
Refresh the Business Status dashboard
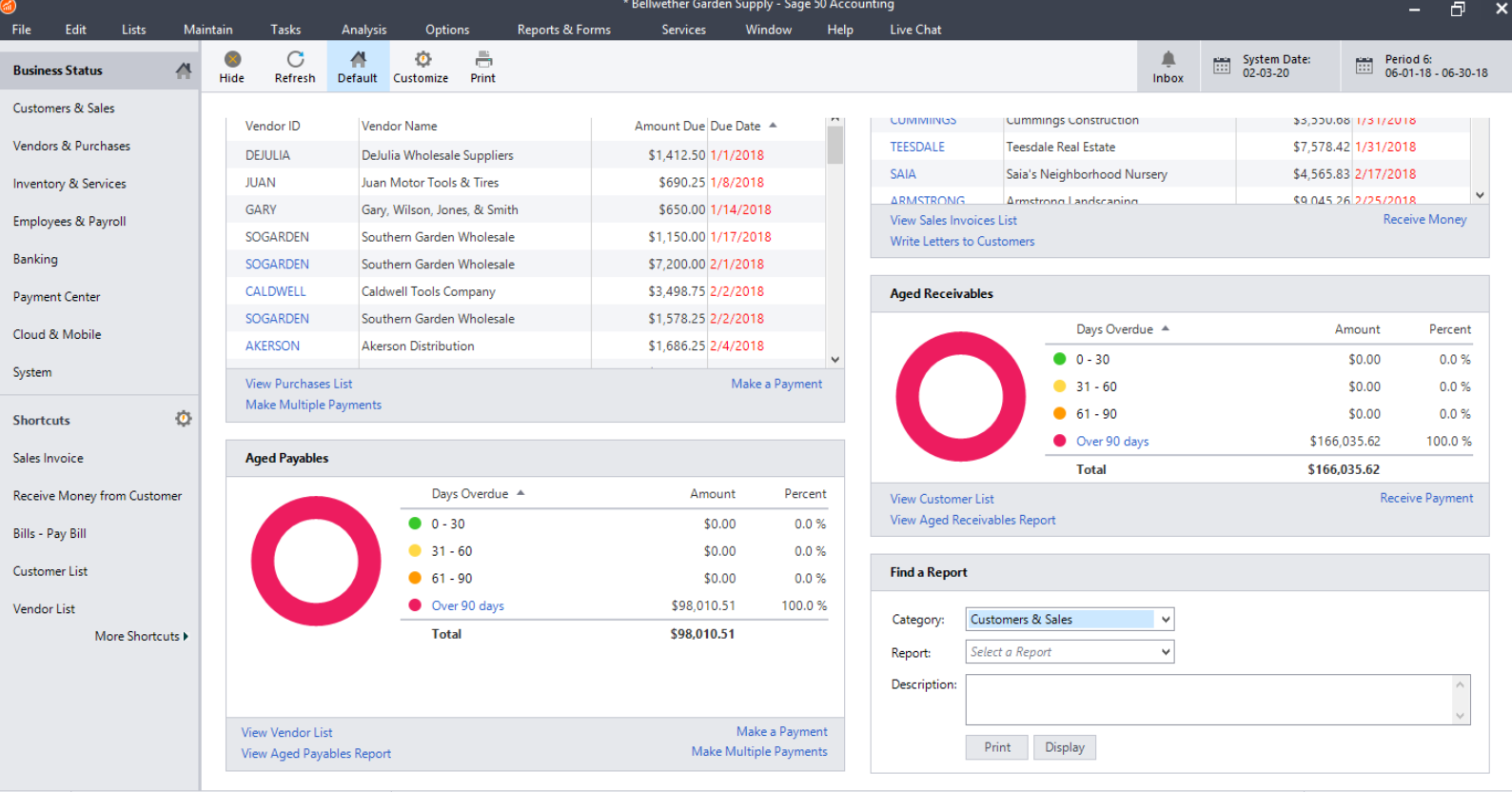tap(295, 60)
